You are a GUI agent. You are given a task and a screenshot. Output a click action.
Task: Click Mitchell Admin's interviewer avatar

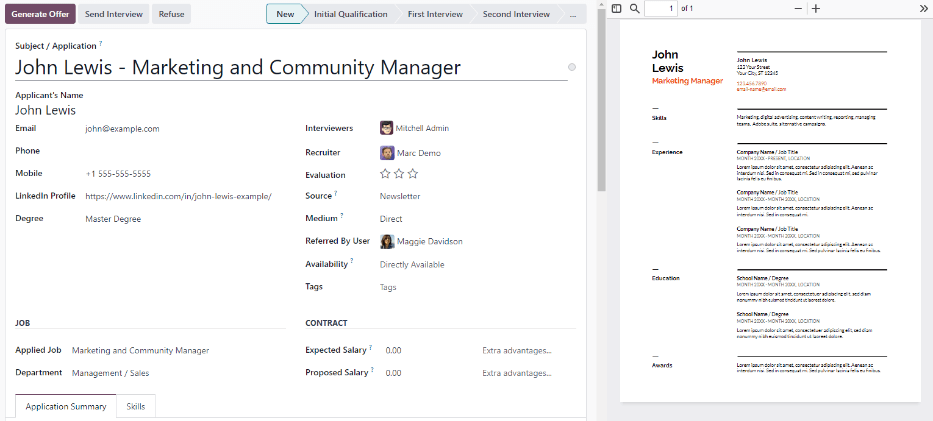click(386, 128)
